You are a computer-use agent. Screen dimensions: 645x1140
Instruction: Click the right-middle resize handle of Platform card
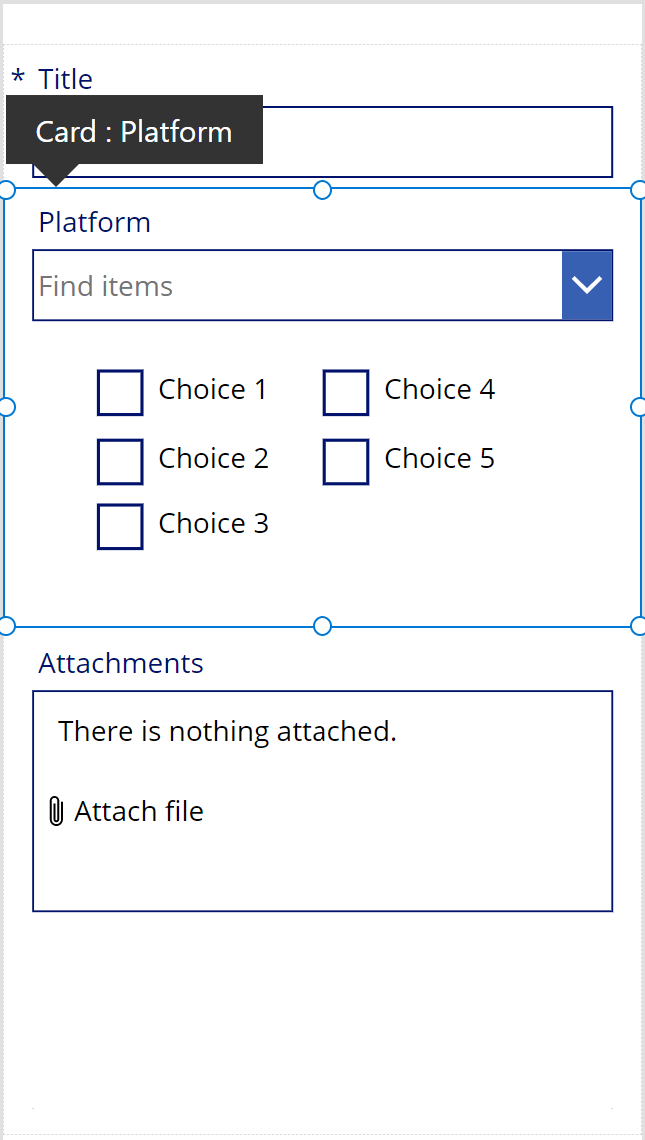pyautogui.click(x=639, y=406)
